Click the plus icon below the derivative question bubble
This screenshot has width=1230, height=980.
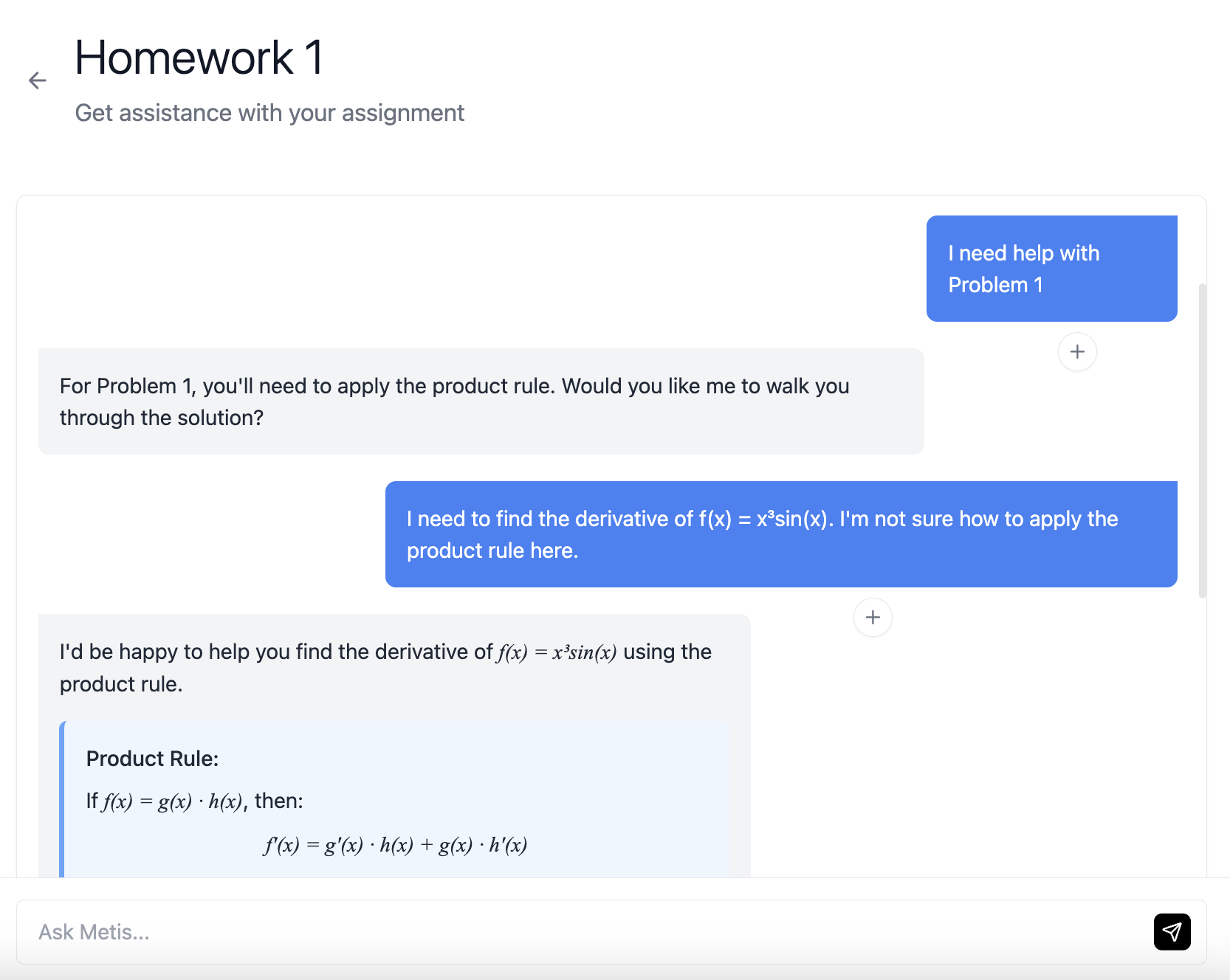(873, 617)
